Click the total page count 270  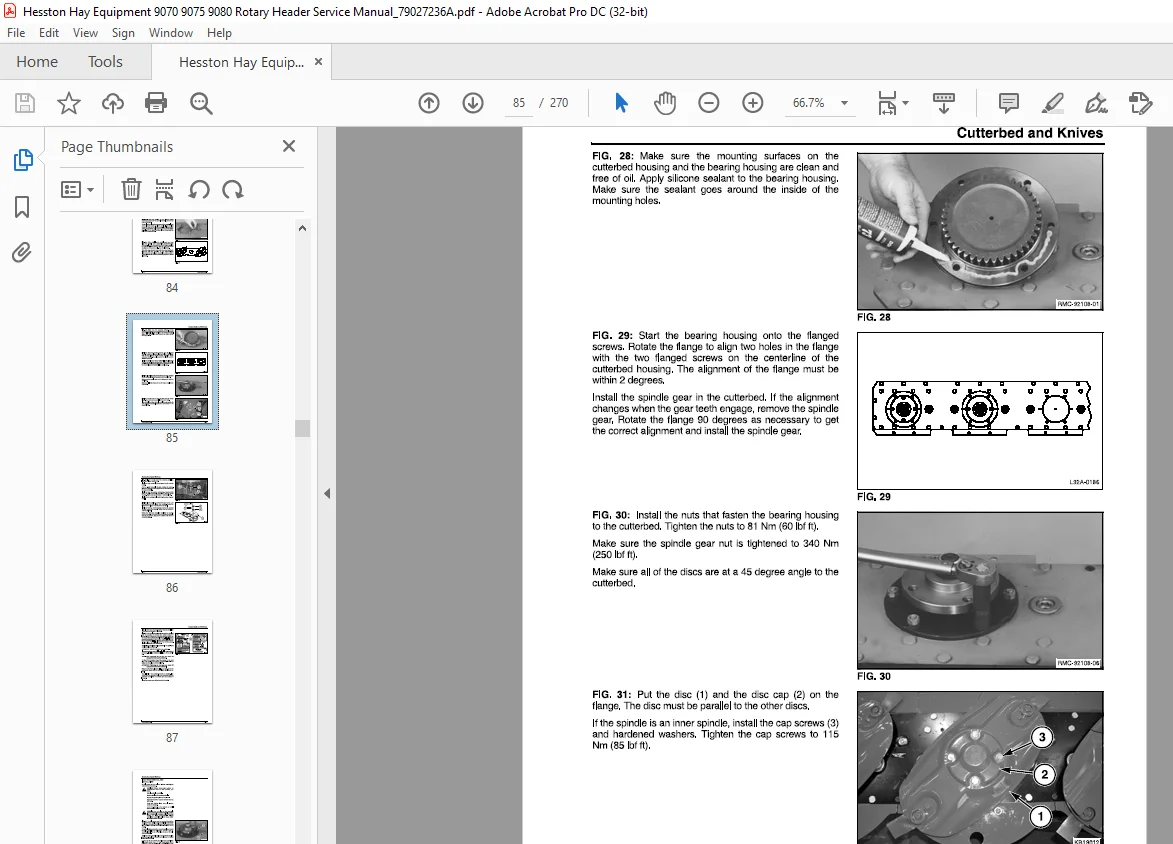[x=559, y=103]
